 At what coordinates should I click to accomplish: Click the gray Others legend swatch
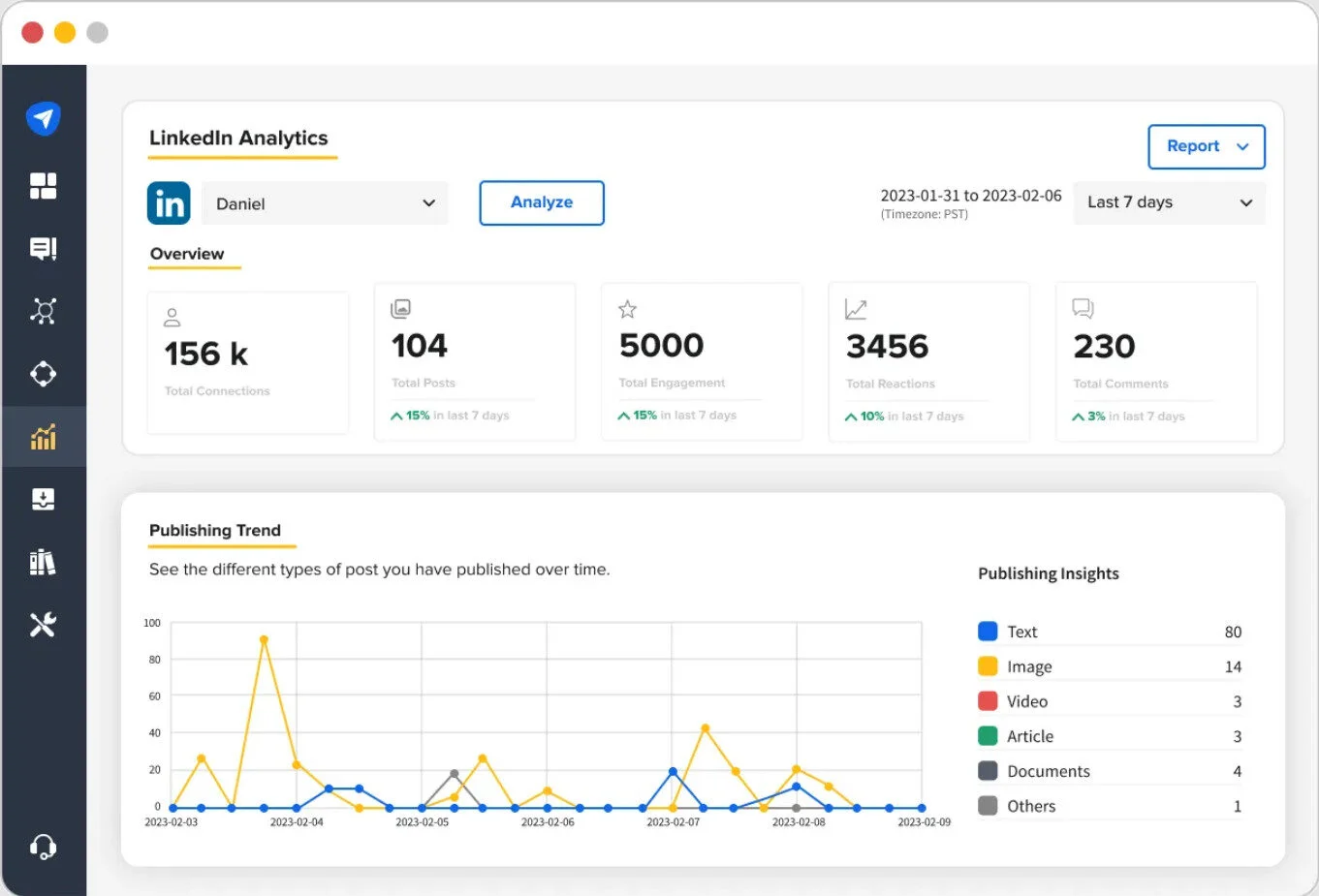pos(988,806)
